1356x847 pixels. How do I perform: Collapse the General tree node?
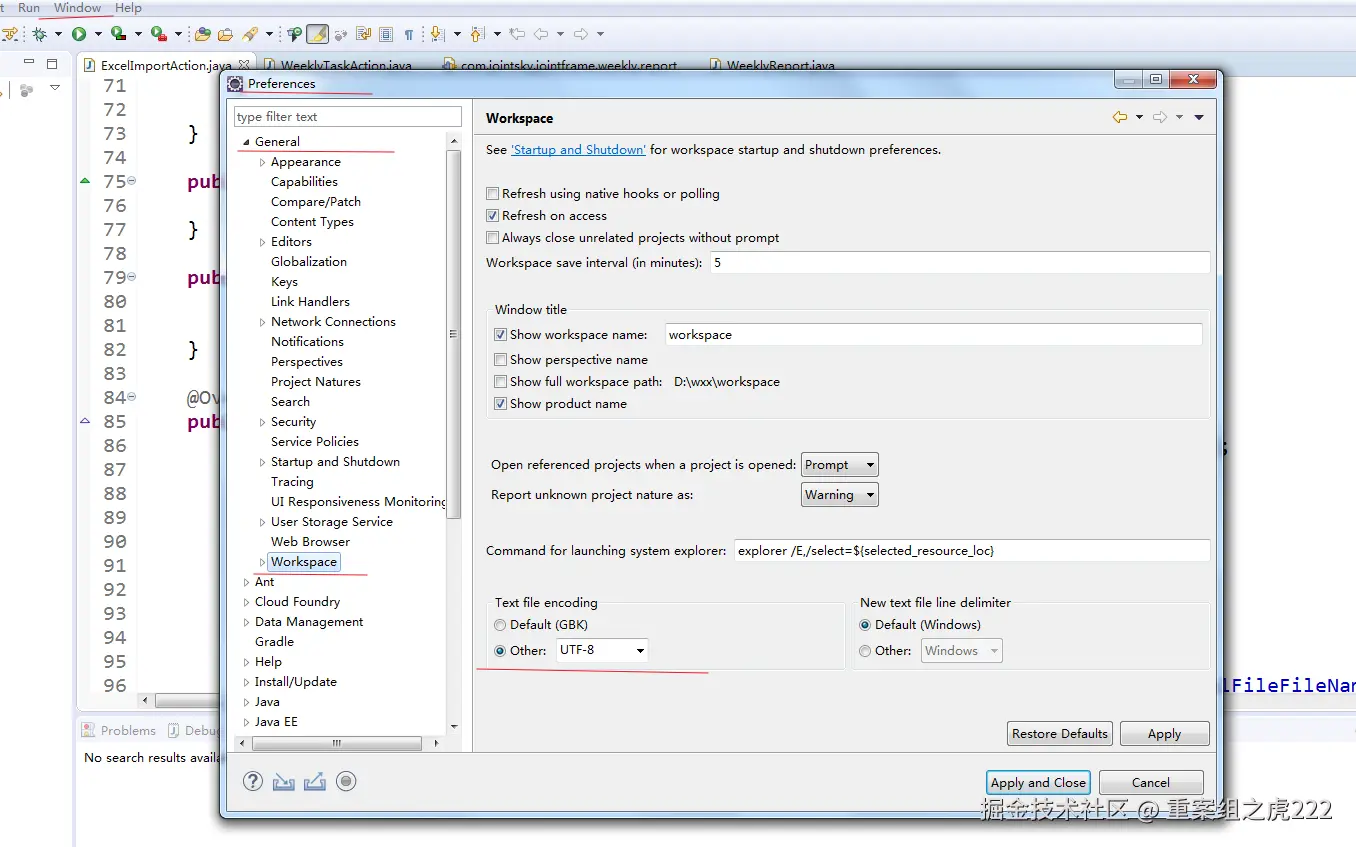pyautogui.click(x=246, y=142)
